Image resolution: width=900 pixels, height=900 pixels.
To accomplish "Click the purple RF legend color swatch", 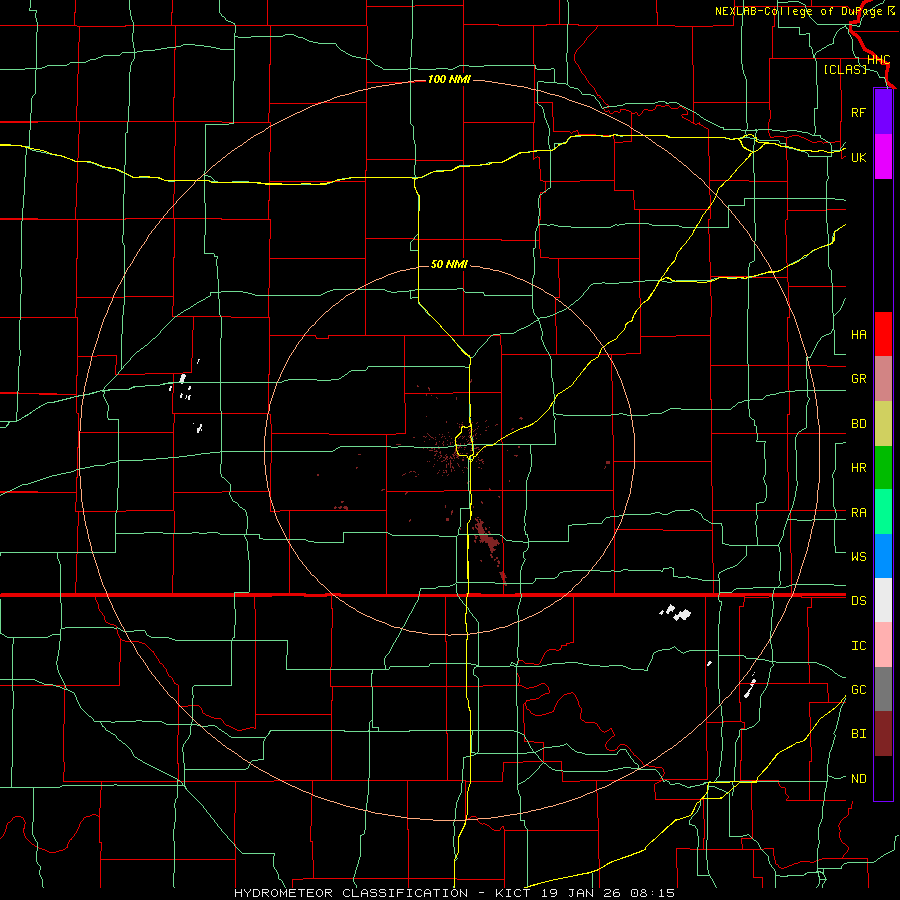I will (883, 112).
